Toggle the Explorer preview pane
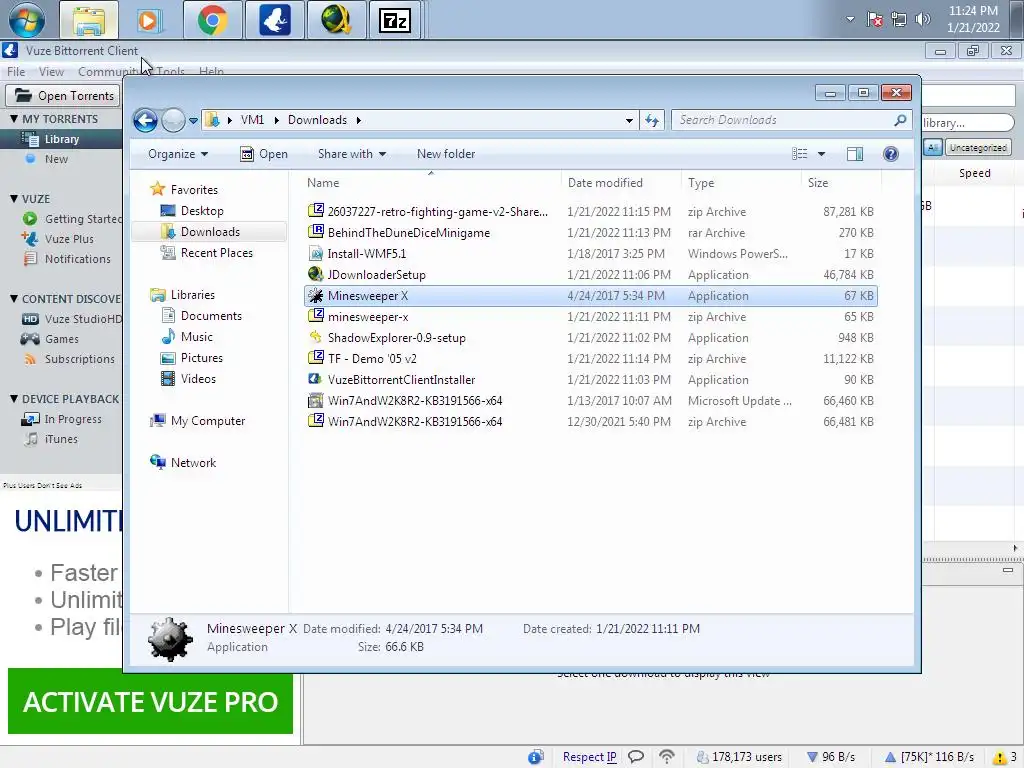 click(x=855, y=154)
